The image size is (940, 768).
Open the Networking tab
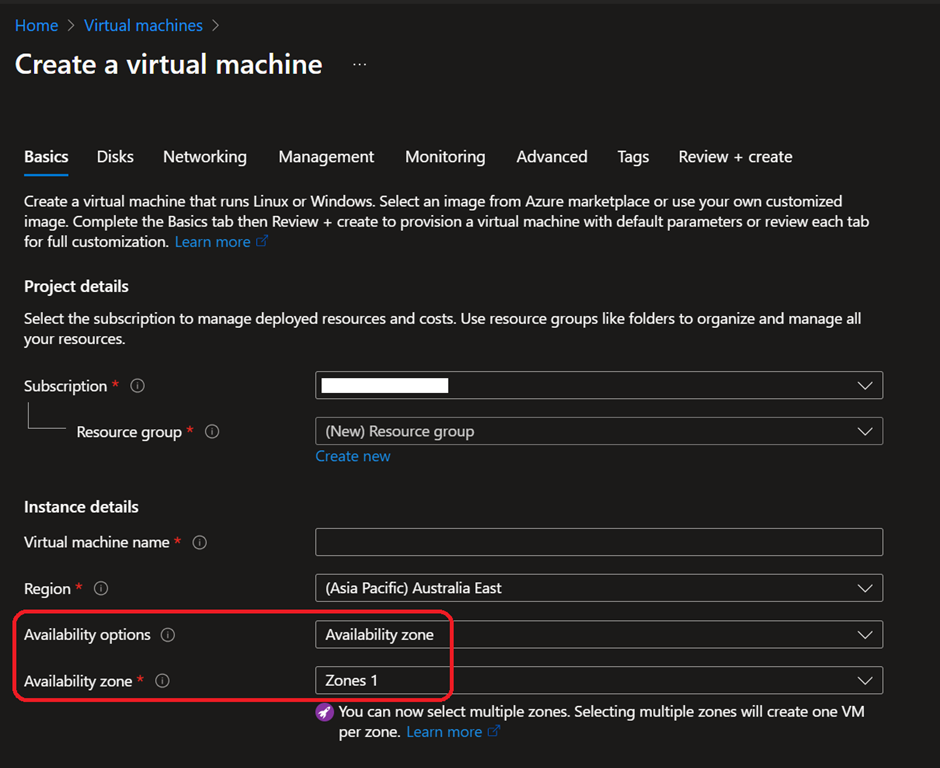tap(205, 157)
